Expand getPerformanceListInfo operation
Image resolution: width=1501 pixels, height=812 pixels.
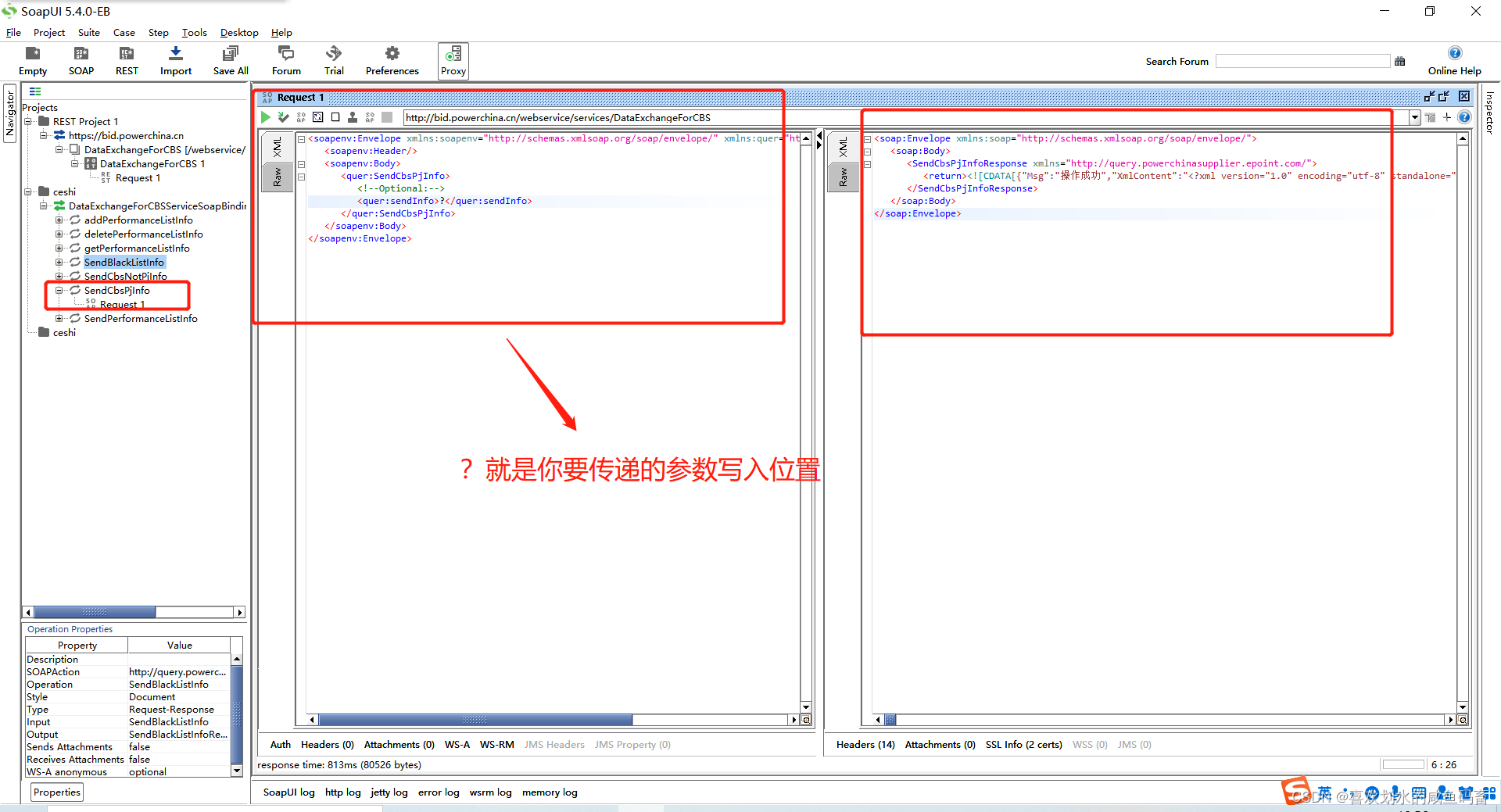click(x=59, y=248)
